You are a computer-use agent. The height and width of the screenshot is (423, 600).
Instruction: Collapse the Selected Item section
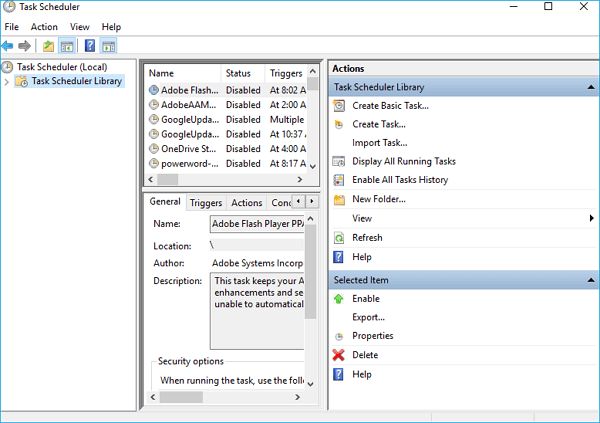point(589,280)
